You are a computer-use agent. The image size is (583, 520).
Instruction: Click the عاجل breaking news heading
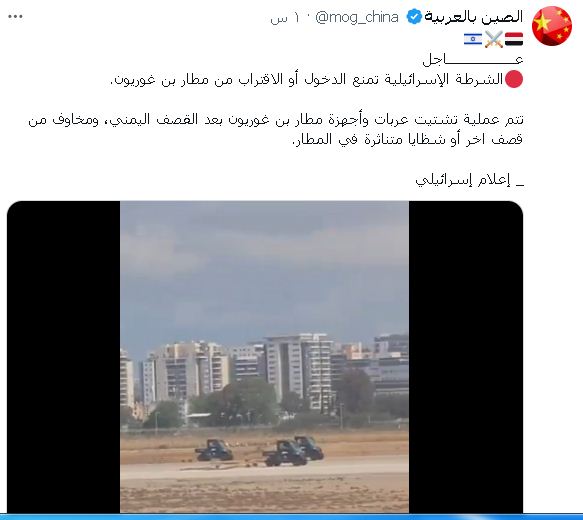473,59
